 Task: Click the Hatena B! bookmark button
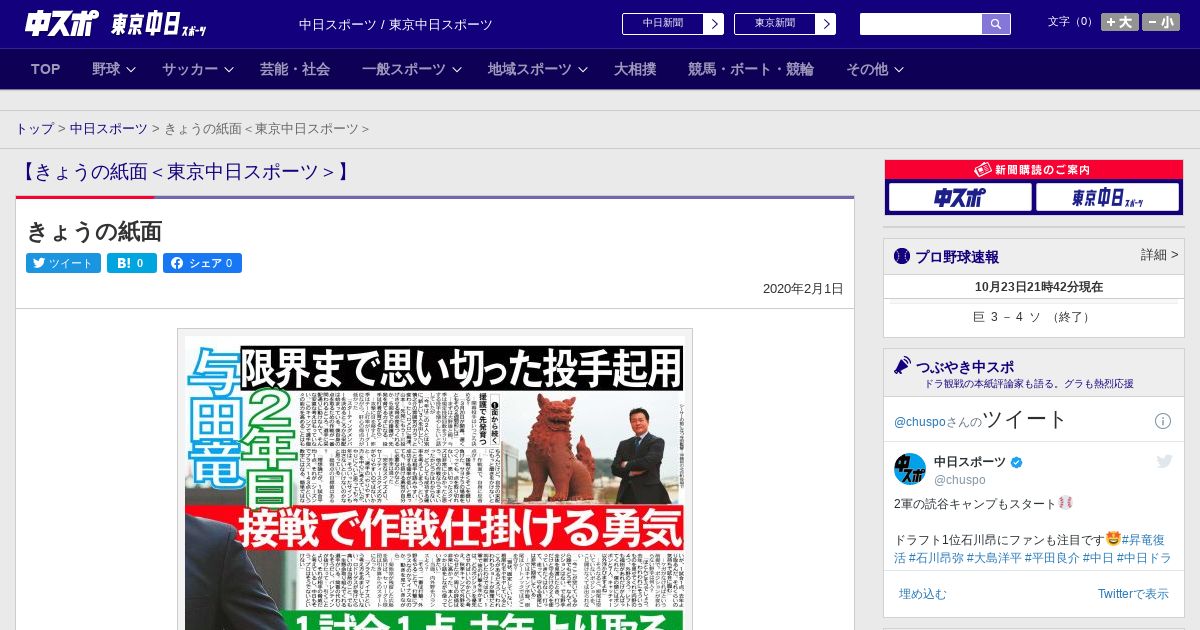click(x=132, y=263)
